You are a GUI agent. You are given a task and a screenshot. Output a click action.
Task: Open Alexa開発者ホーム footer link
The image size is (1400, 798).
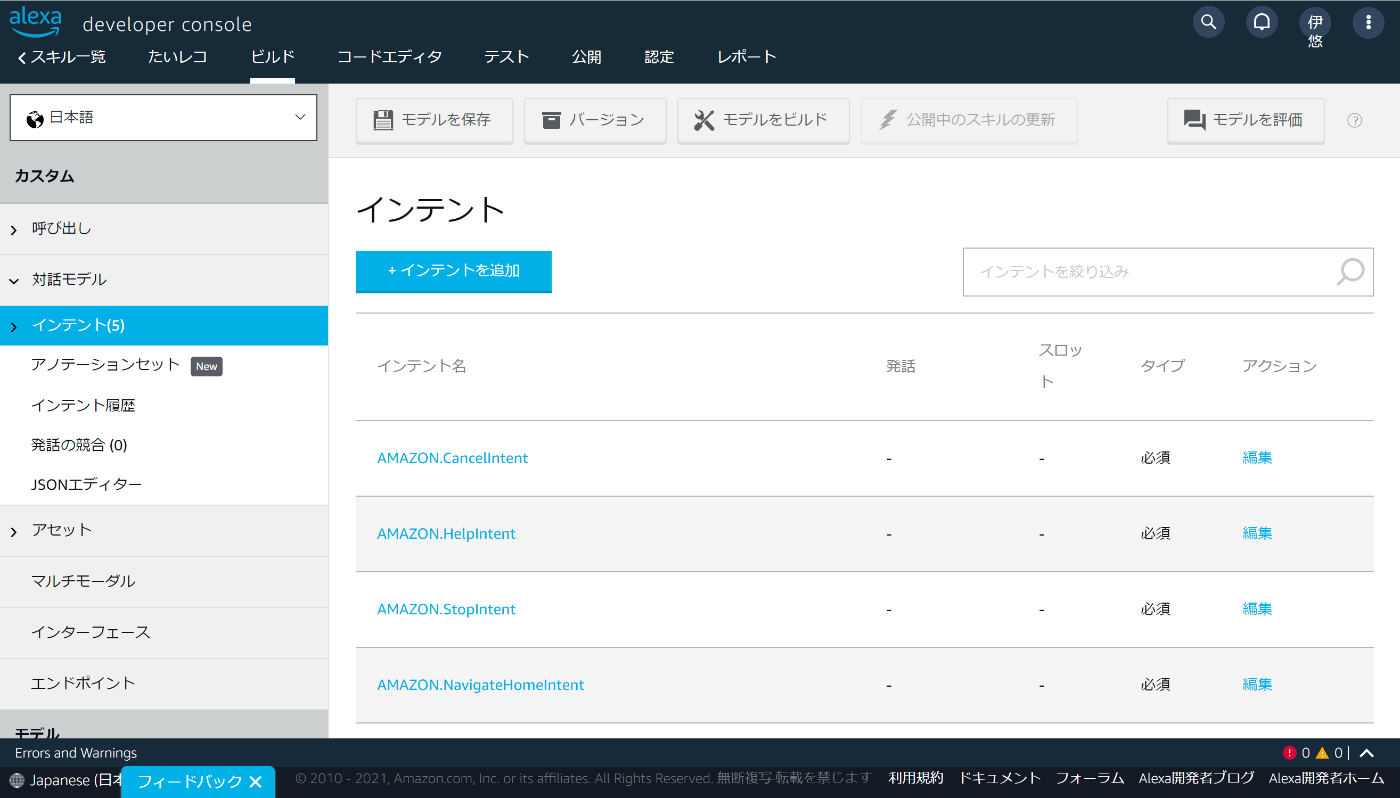(1327, 778)
